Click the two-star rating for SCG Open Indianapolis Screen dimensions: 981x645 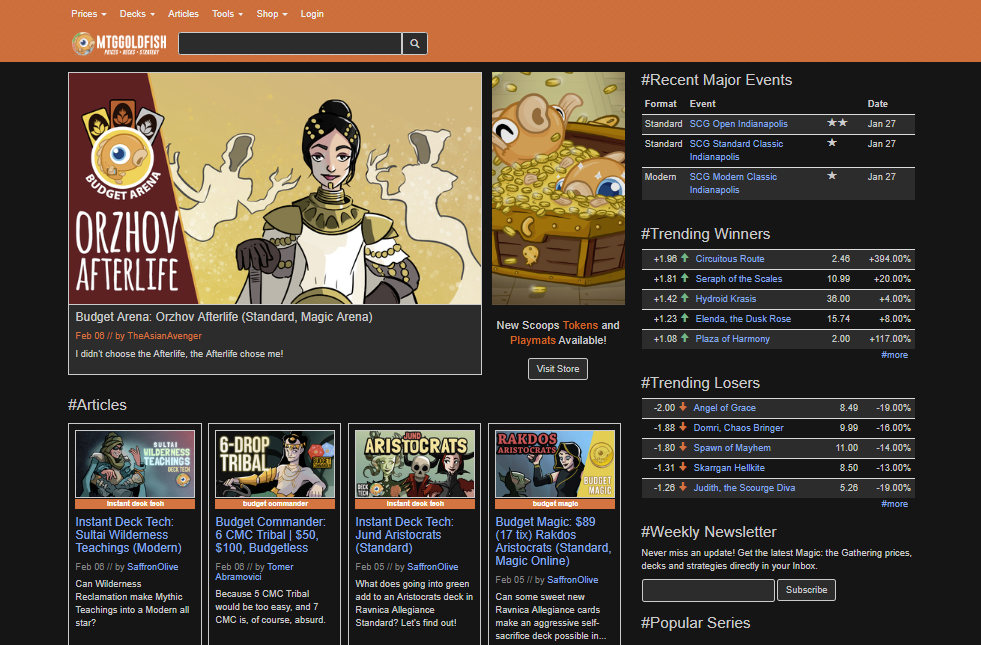[x=837, y=123]
